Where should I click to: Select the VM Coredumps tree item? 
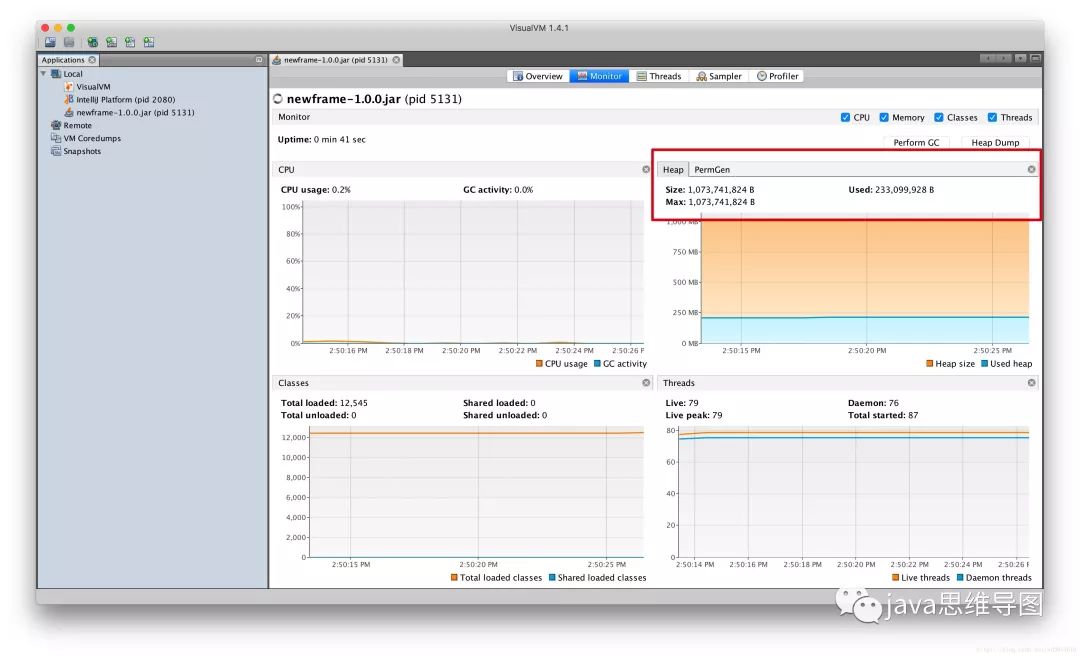[x=92, y=138]
